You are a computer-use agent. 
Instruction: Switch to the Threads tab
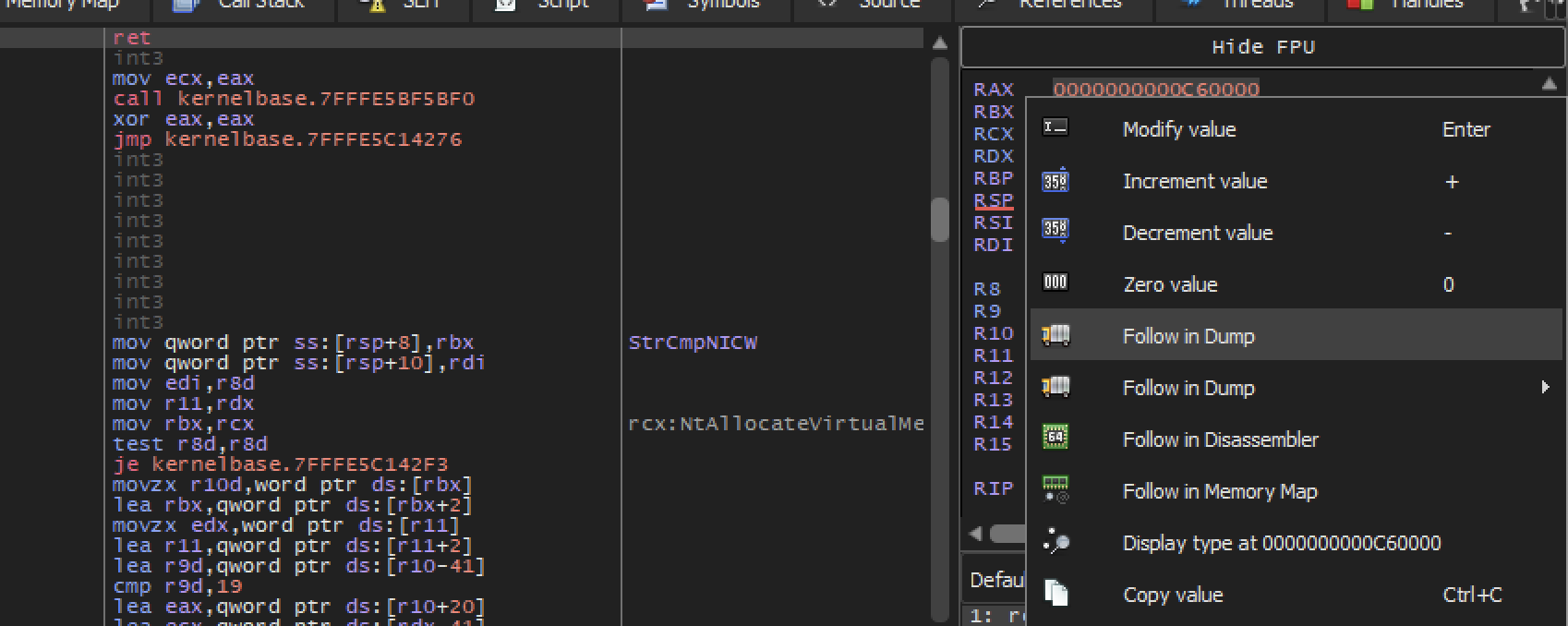[x=1239, y=6]
